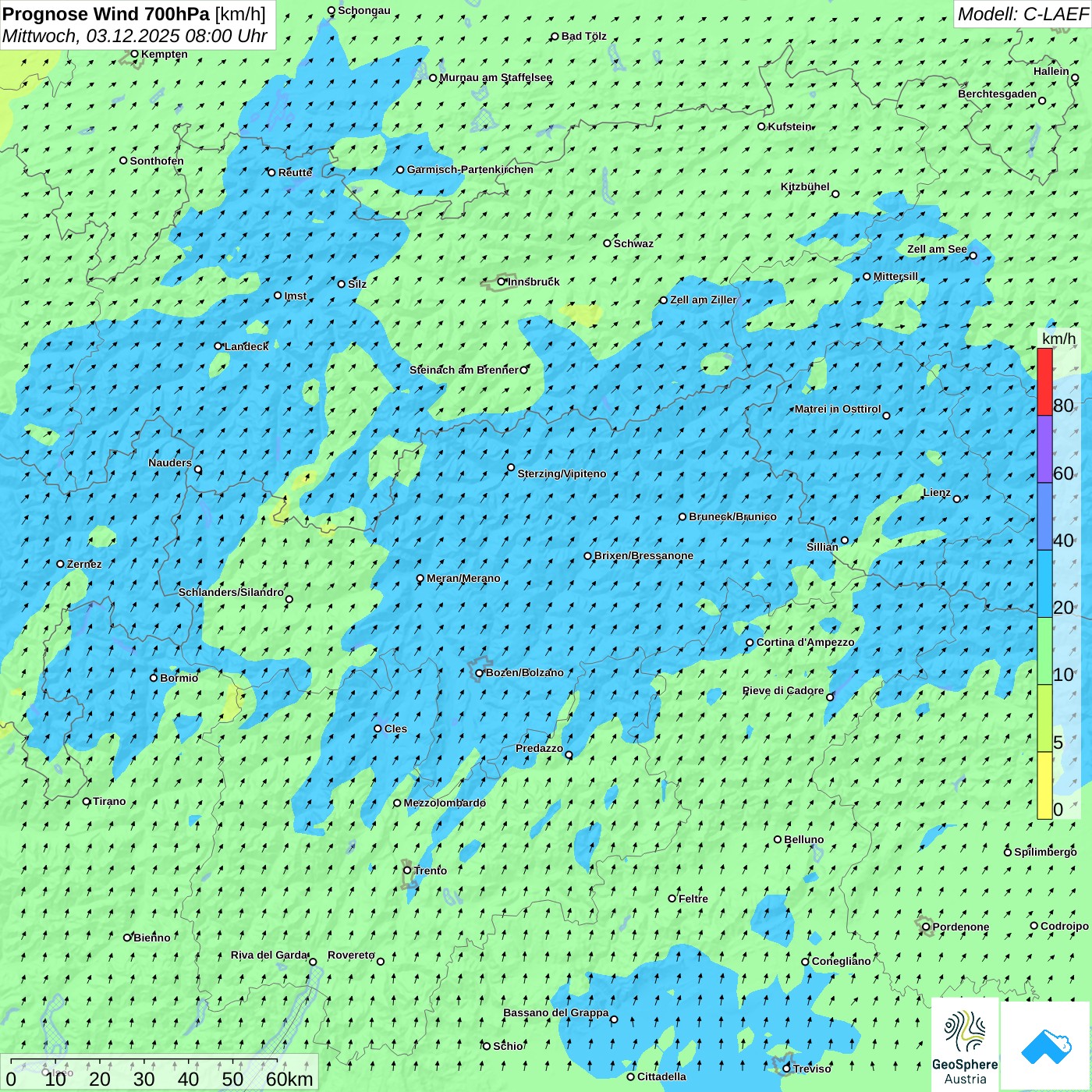Click the Zernez city marker

(61, 564)
